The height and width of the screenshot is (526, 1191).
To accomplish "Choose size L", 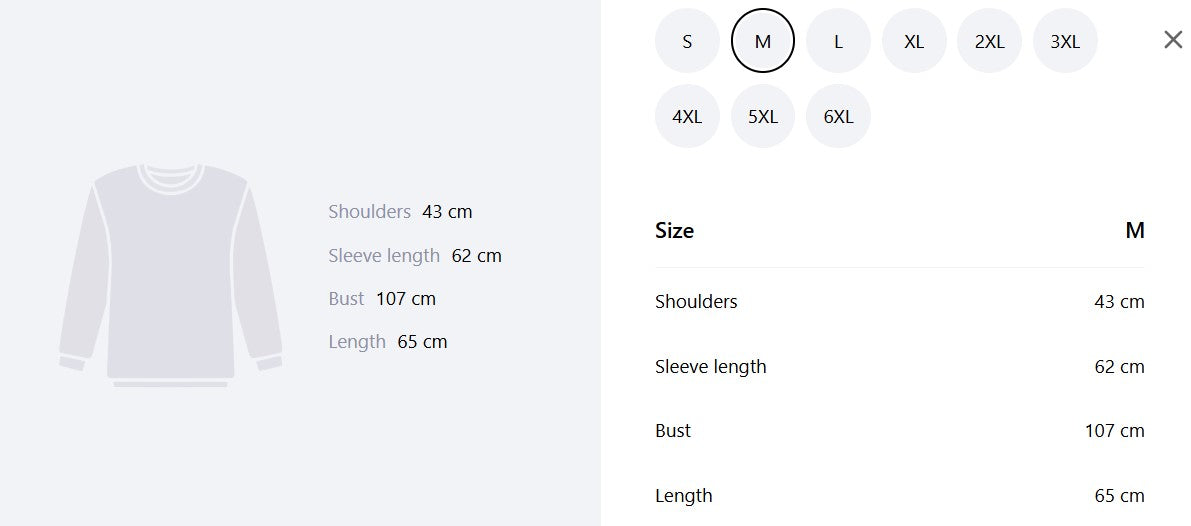I will point(838,41).
